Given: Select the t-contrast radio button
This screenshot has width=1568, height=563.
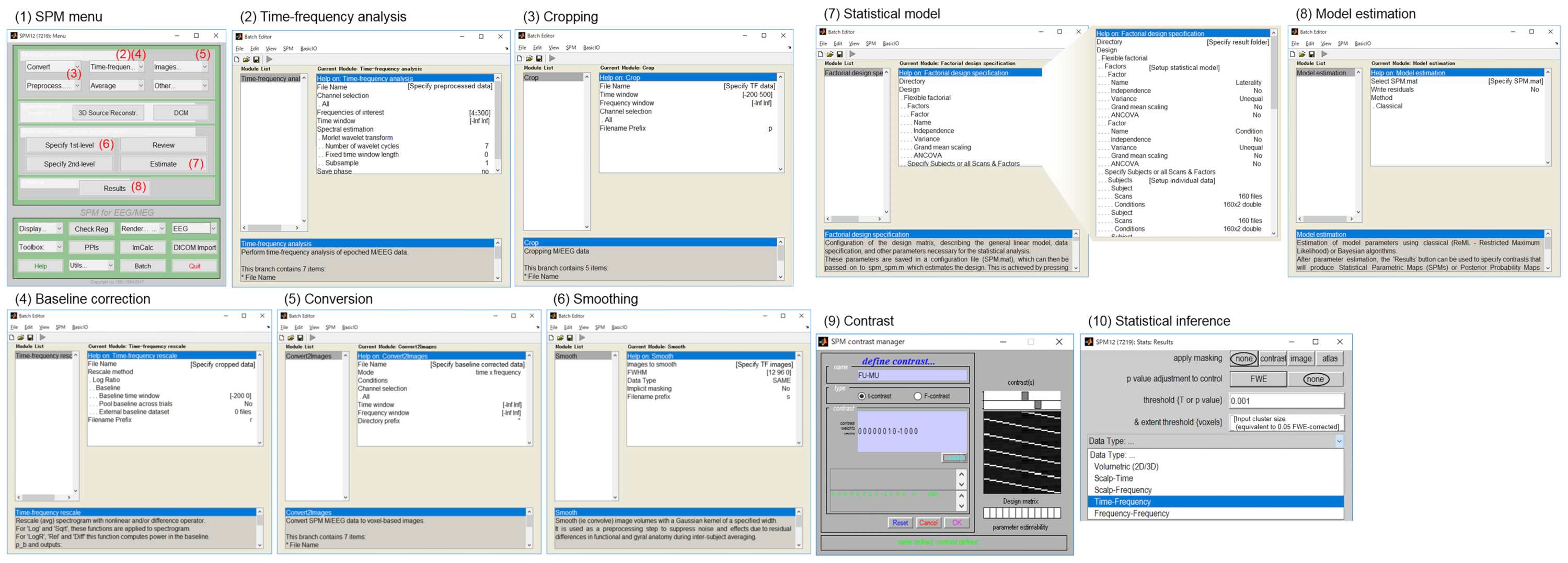Looking at the screenshot, I should tap(861, 397).
